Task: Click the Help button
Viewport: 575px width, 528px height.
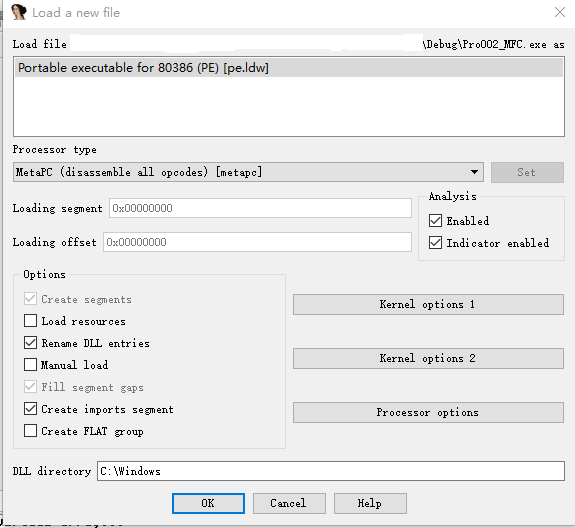Action: [370, 503]
